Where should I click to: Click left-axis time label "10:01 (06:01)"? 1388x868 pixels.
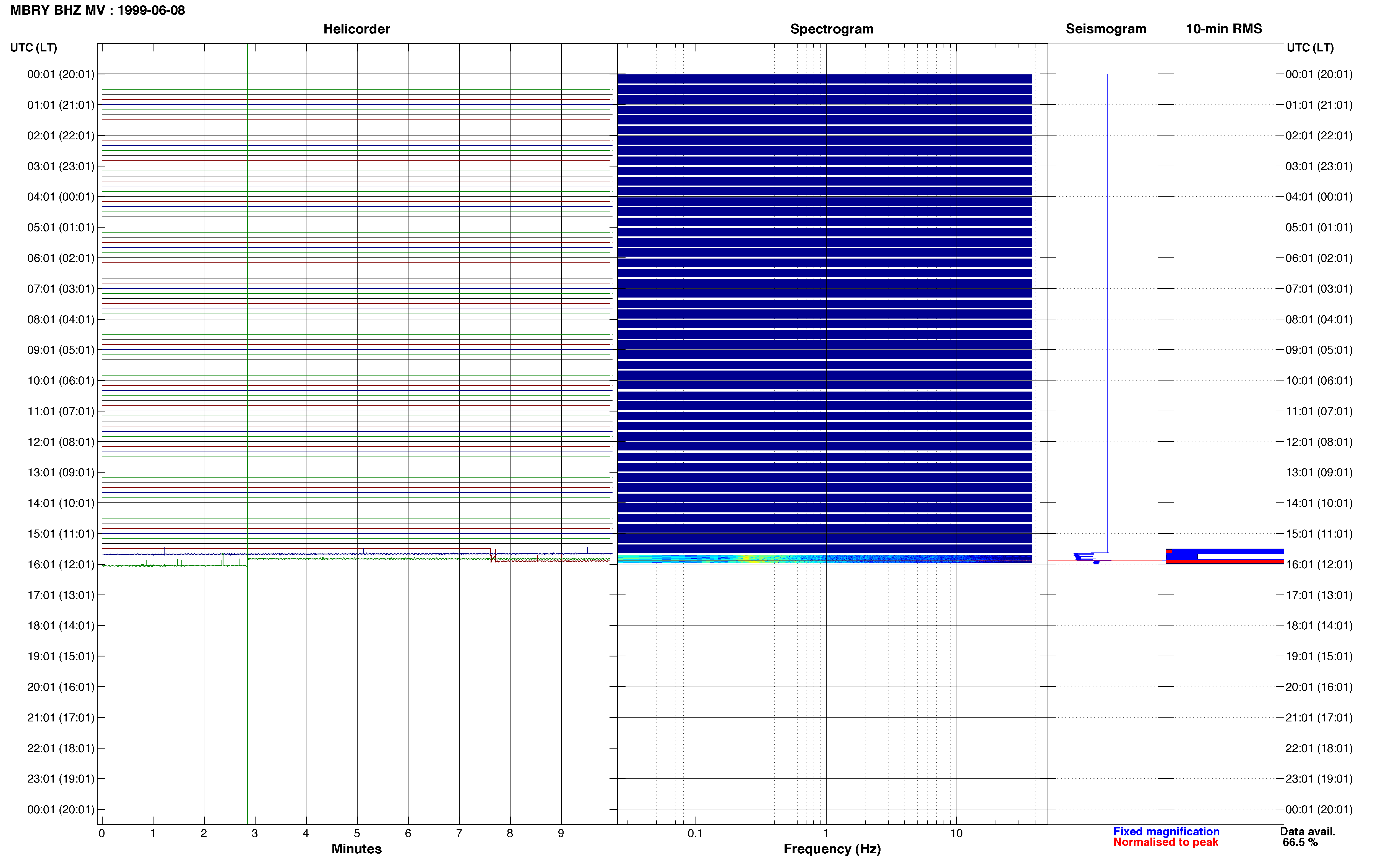[x=61, y=380]
